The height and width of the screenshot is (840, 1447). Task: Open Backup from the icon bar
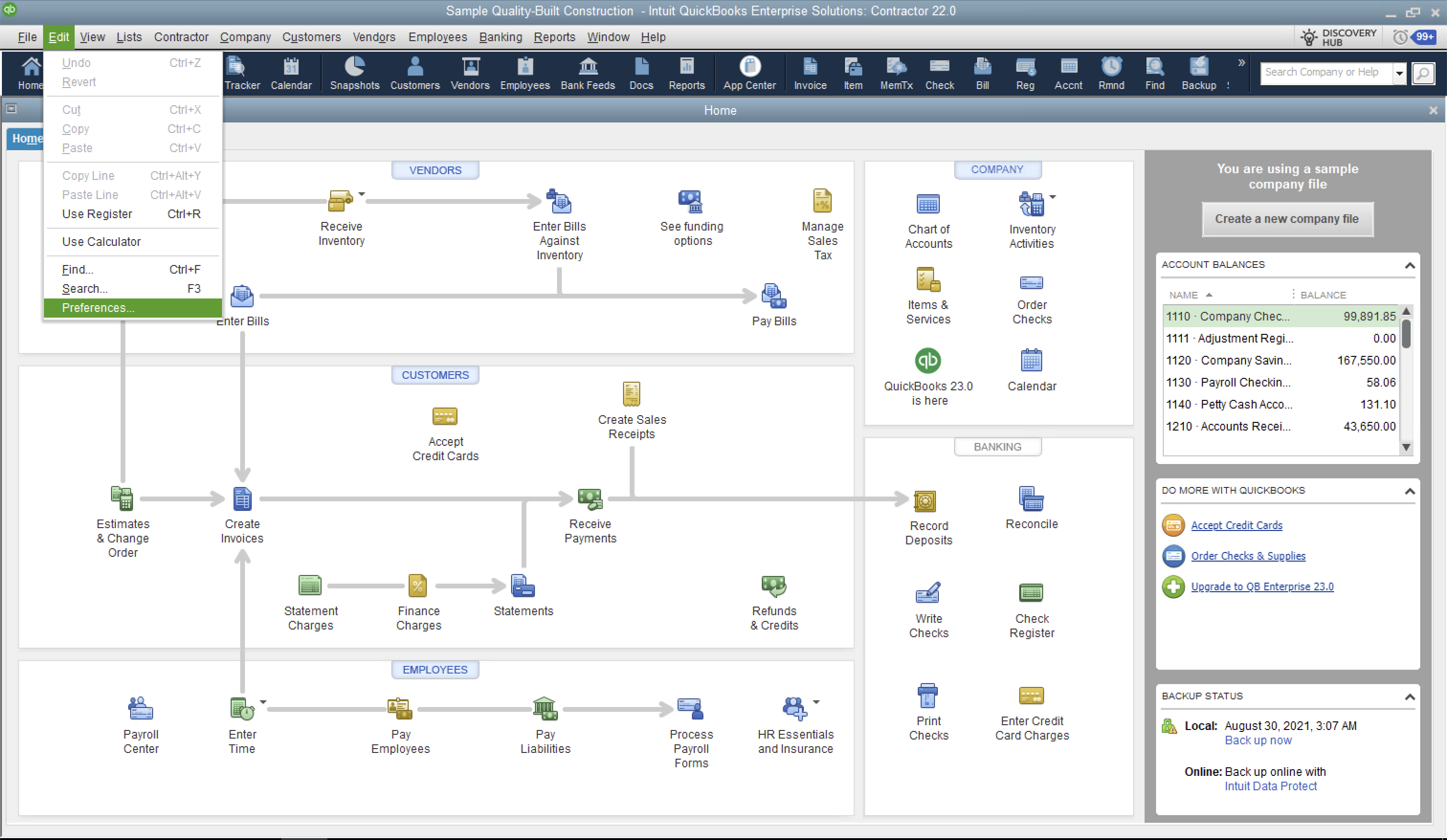pos(1198,74)
